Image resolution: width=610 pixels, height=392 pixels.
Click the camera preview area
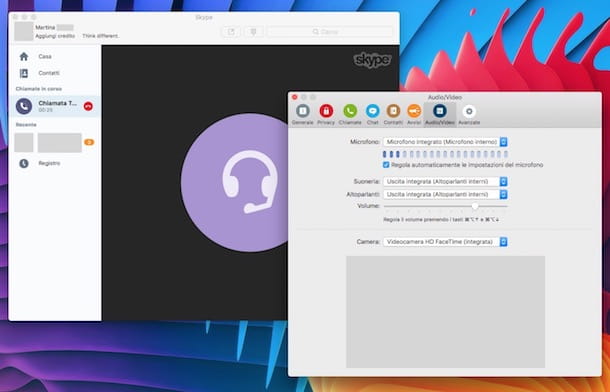tap(445, 312)
